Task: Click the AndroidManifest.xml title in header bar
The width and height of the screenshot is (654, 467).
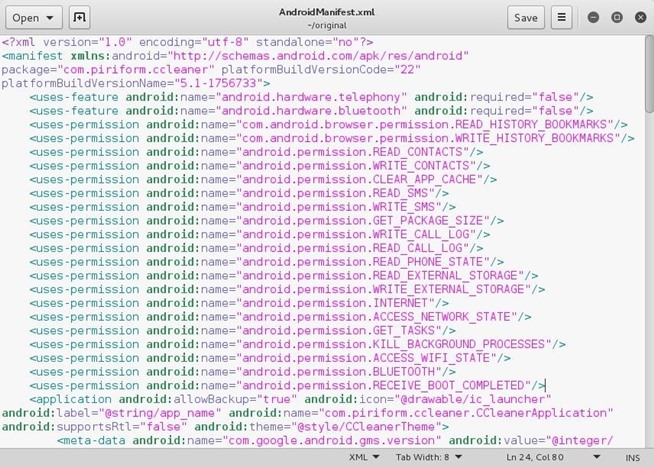Action: click(326, 12)
